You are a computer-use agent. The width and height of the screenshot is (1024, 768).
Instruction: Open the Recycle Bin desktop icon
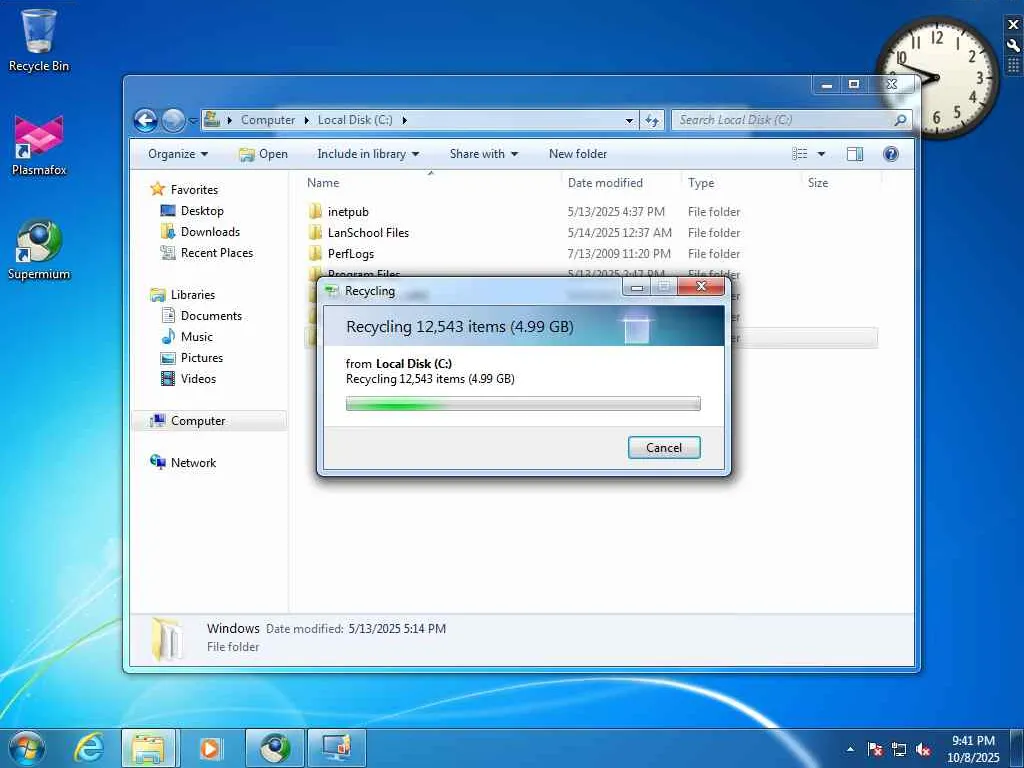39,40
